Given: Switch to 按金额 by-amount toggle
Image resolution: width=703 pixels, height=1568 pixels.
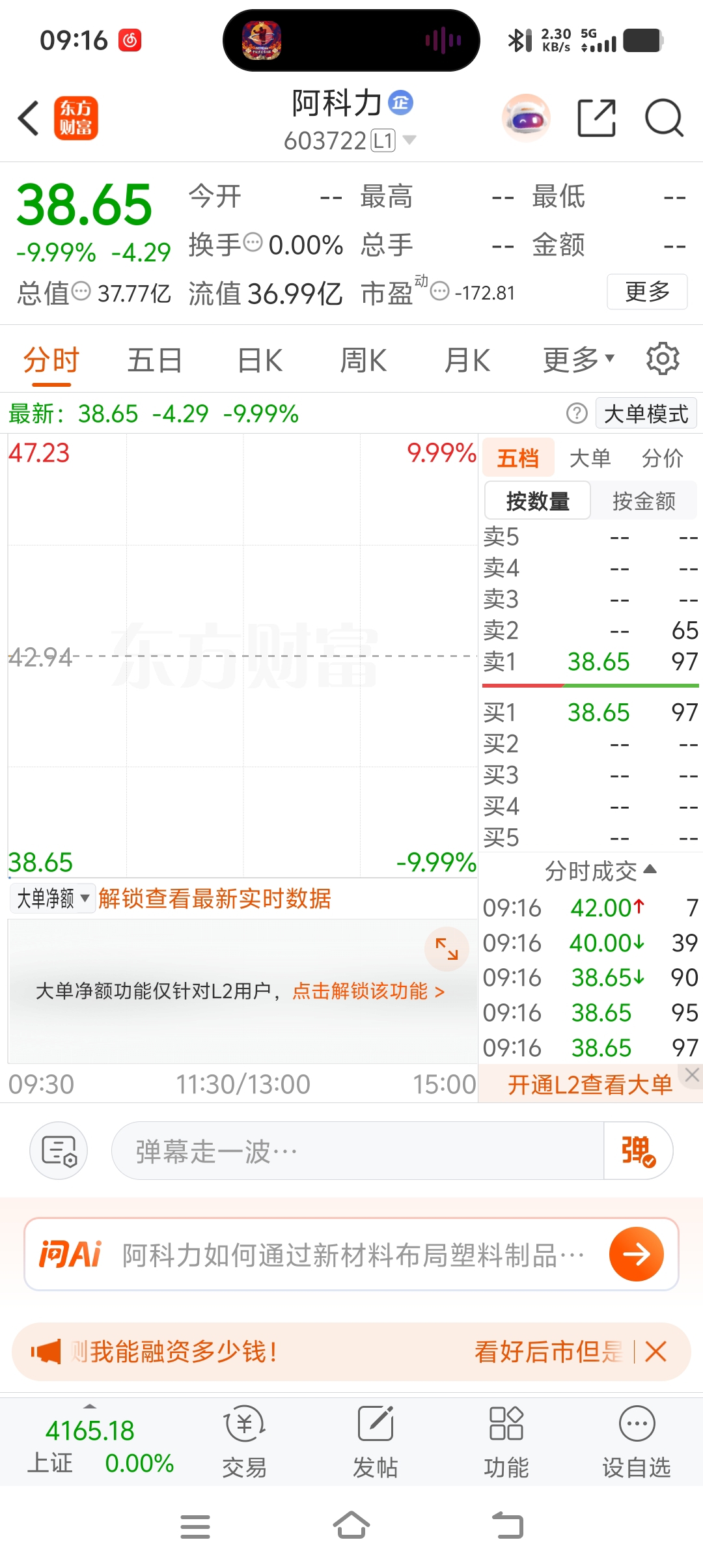Looking at the screenshot, I should (644, 501).
